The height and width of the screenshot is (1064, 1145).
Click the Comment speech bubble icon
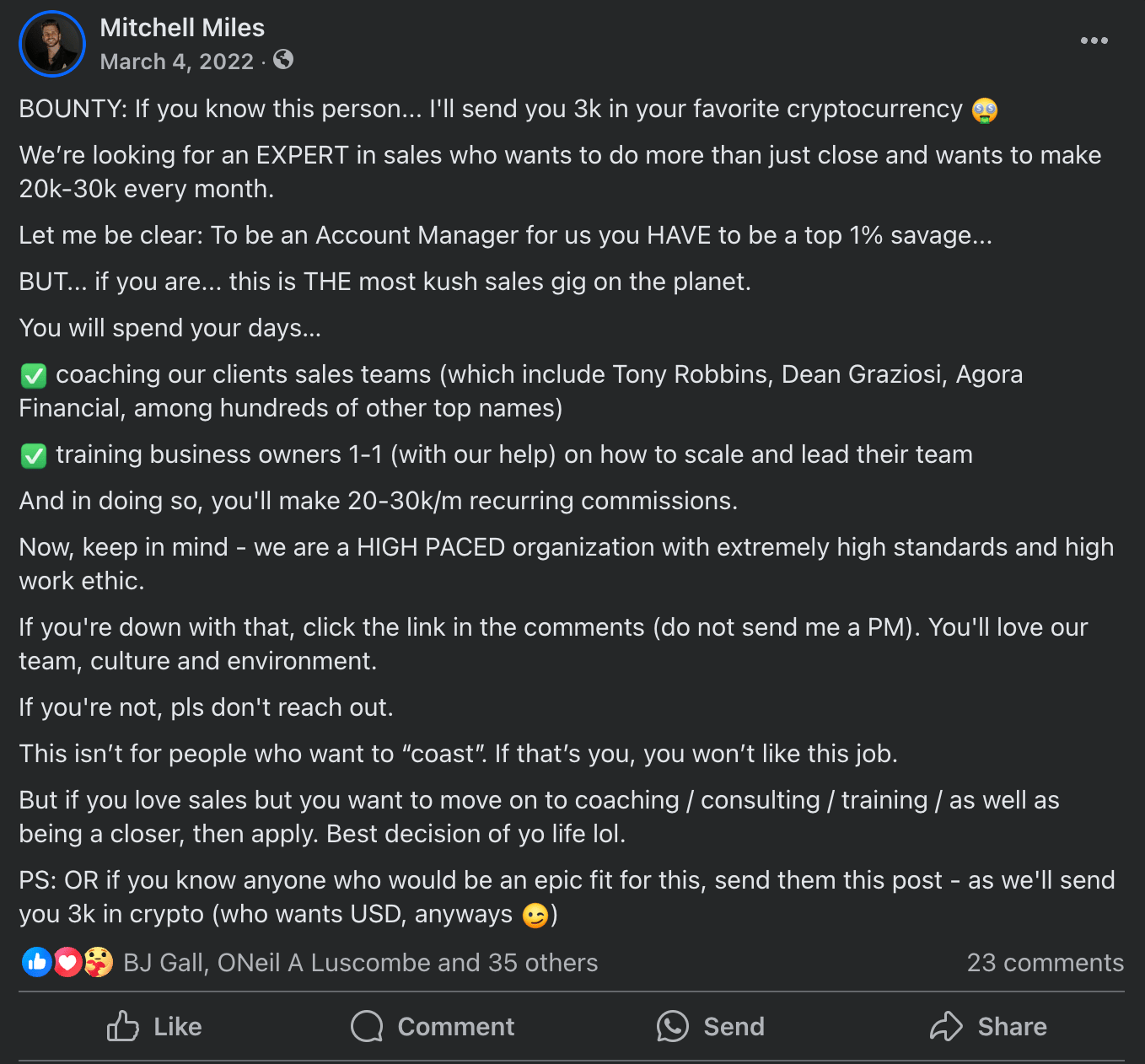(x=367, y=1027)
